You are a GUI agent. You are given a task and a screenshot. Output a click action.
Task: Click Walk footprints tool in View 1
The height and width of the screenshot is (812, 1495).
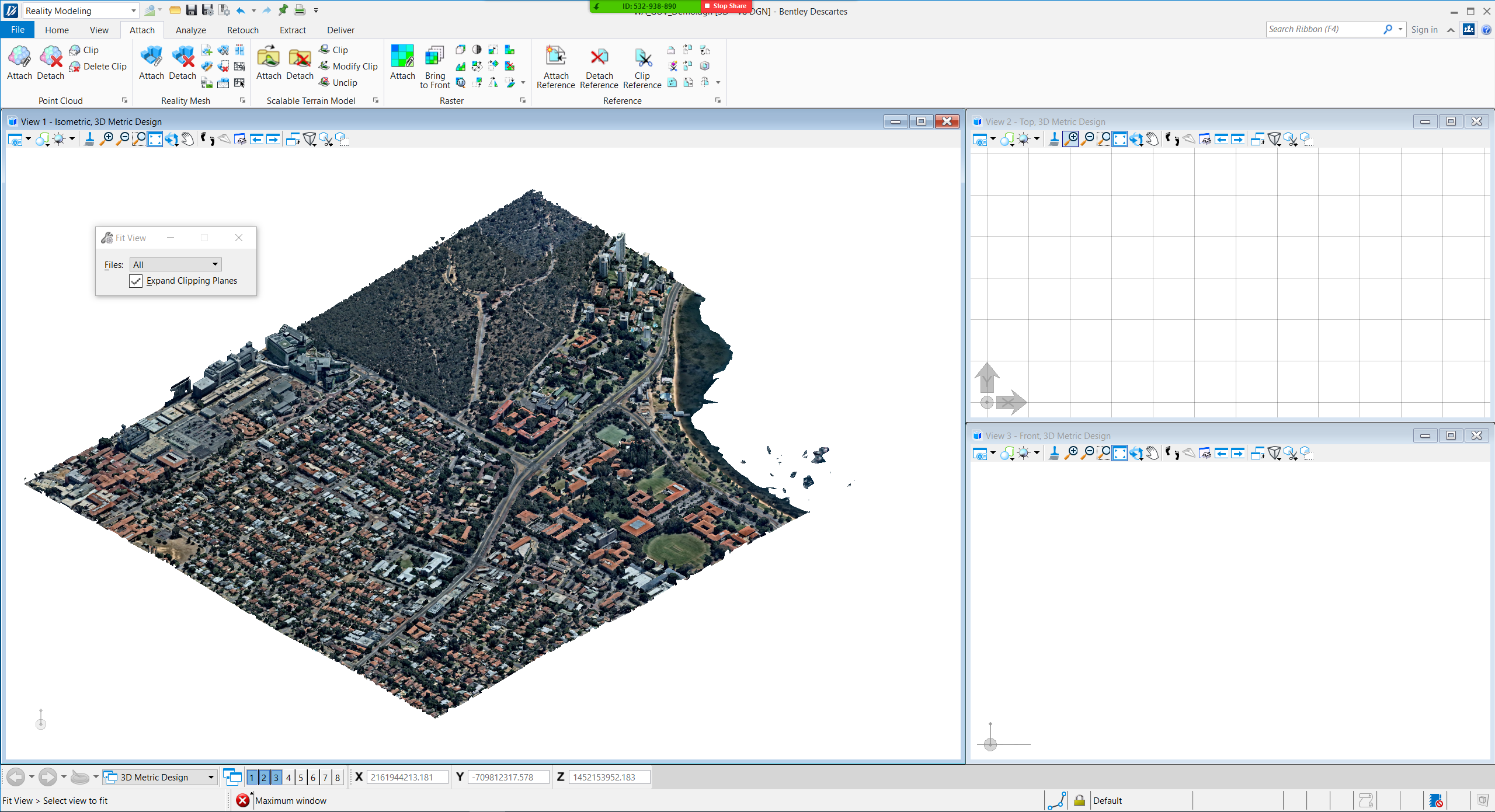pos(207,139)
